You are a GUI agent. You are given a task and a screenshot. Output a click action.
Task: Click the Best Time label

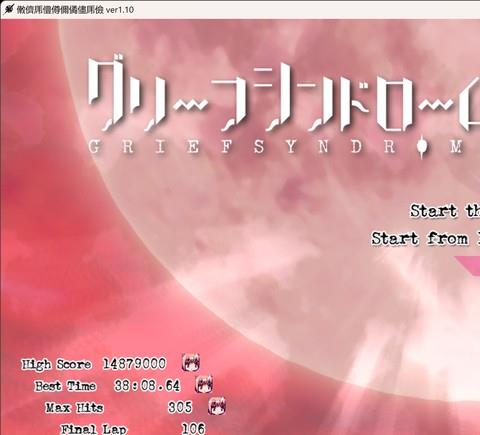tap(66, 386)
